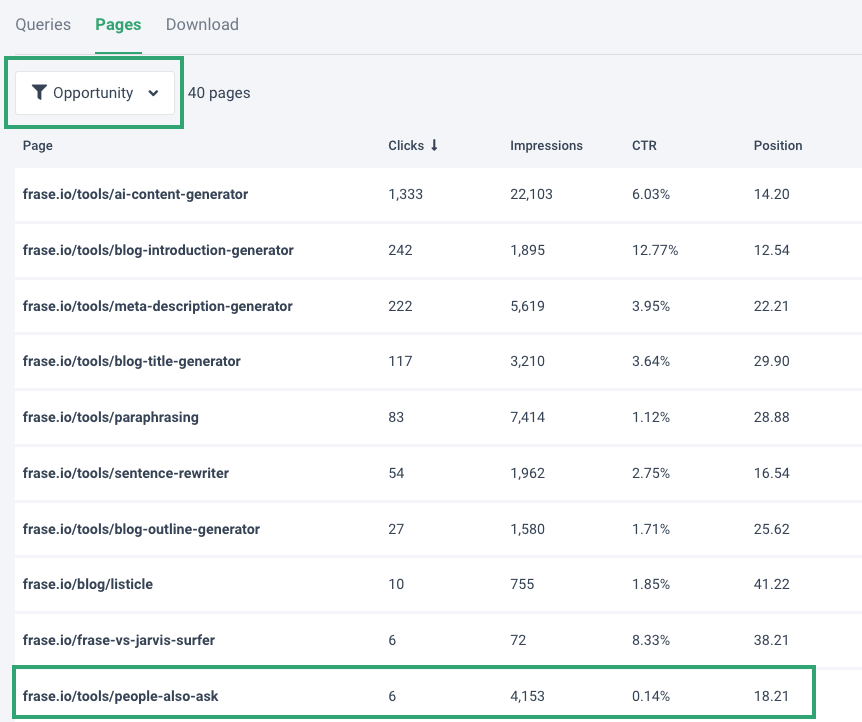This screenshot has width=862, height=722.
Task: Click the Opportunity dropdown chevron
Action: 153,93
